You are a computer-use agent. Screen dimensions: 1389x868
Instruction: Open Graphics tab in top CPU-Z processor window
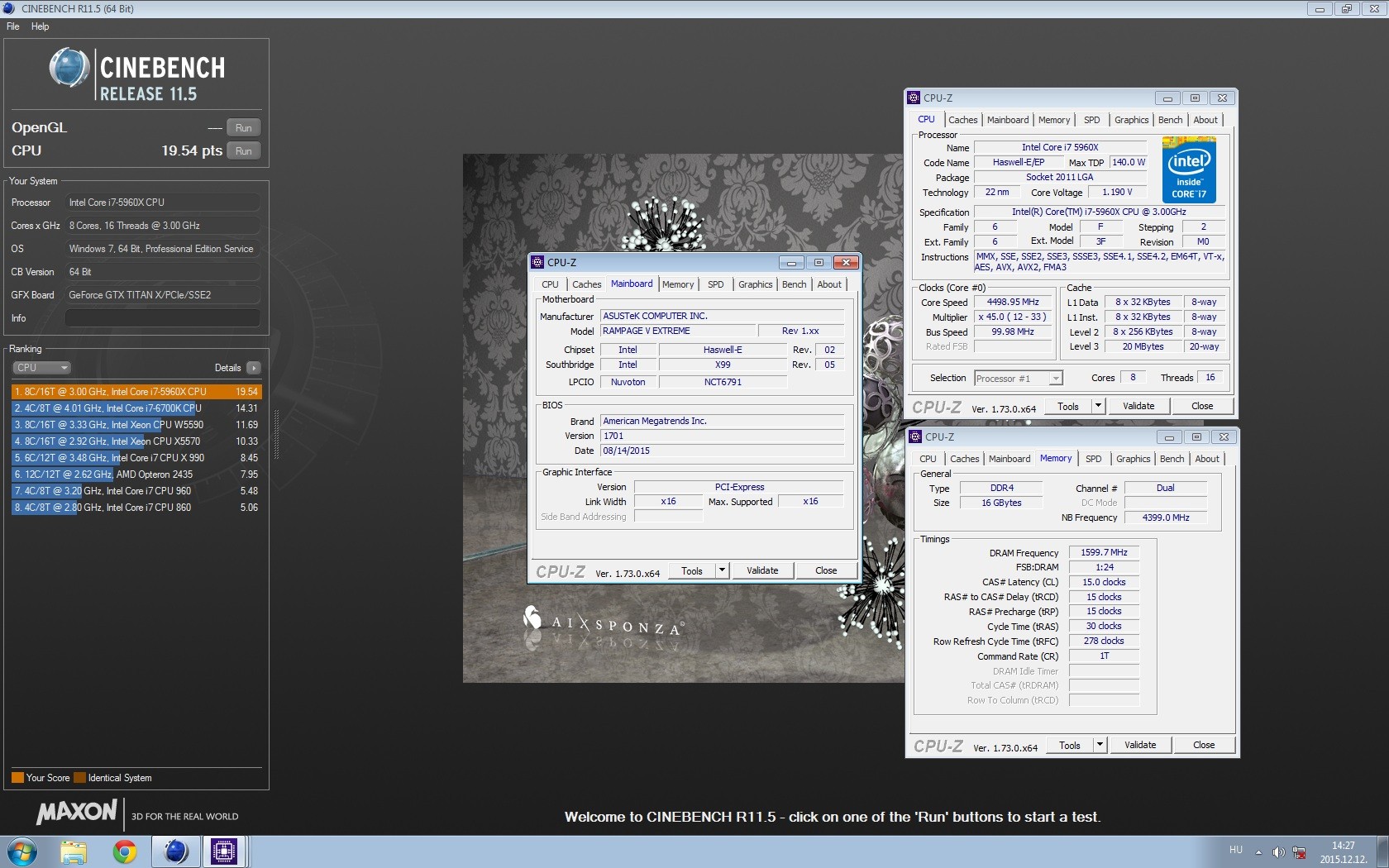click(1132, 120)
